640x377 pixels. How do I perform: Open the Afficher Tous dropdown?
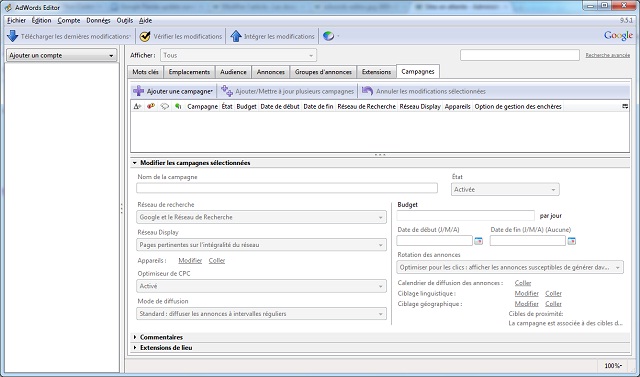(x=238, y=55)
